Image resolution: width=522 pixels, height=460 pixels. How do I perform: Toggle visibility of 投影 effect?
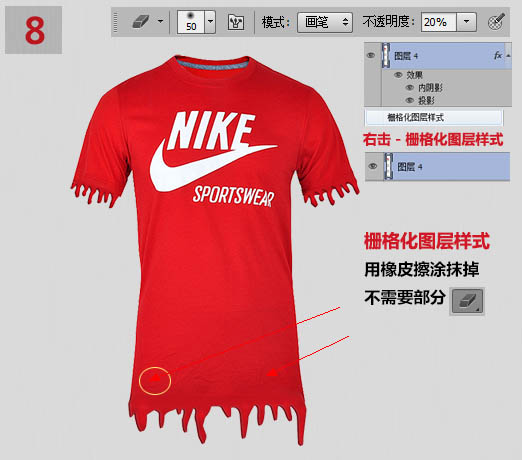[410, 100]
